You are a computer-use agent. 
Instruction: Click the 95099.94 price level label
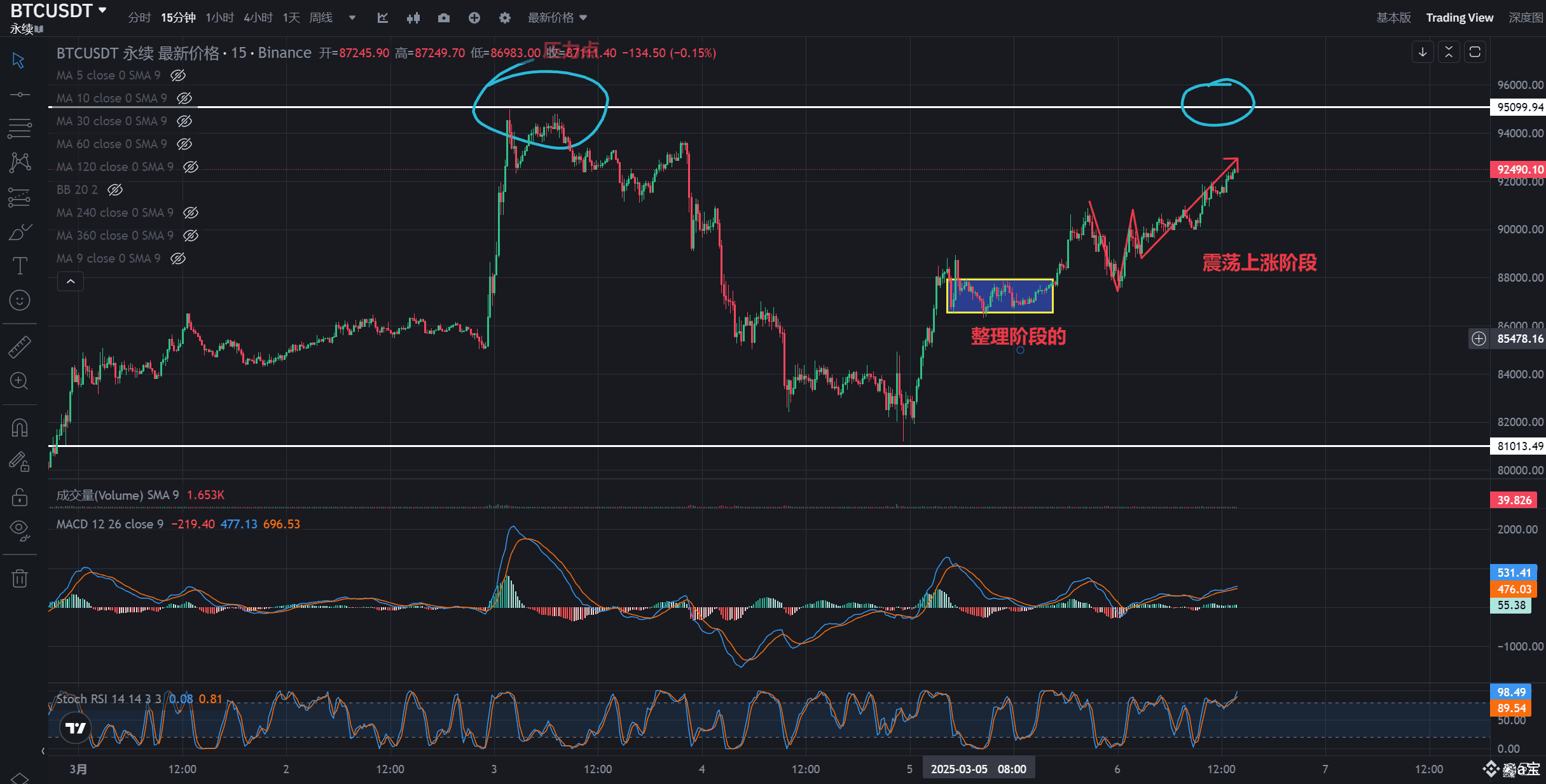pyautogui.click(x=1519, y=107)
